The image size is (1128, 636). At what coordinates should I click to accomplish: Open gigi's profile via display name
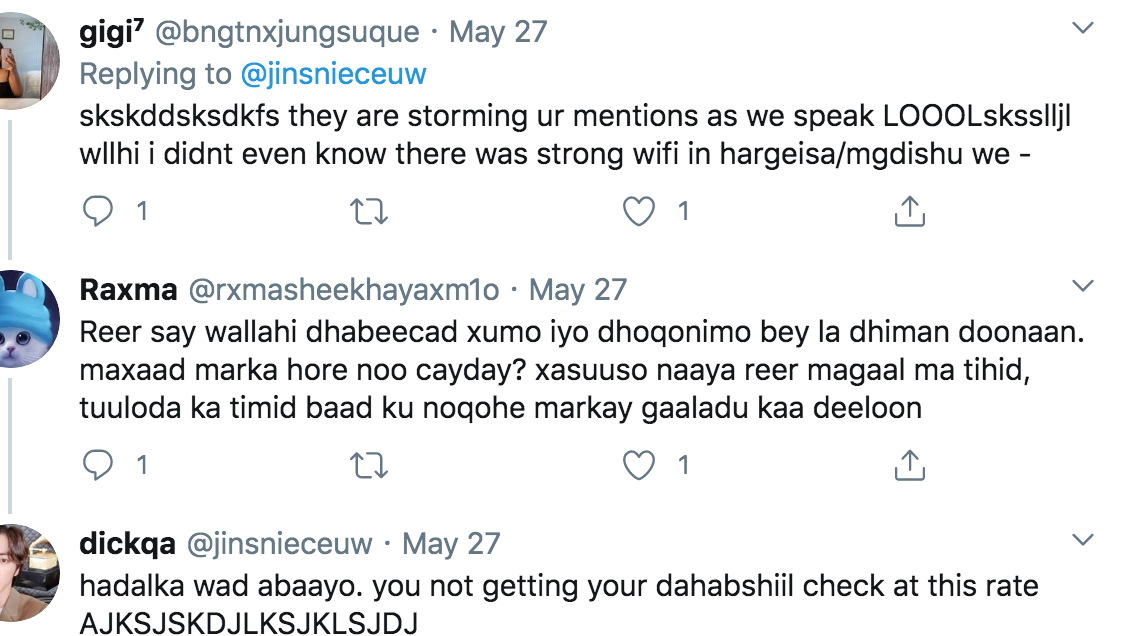point(111,32)
